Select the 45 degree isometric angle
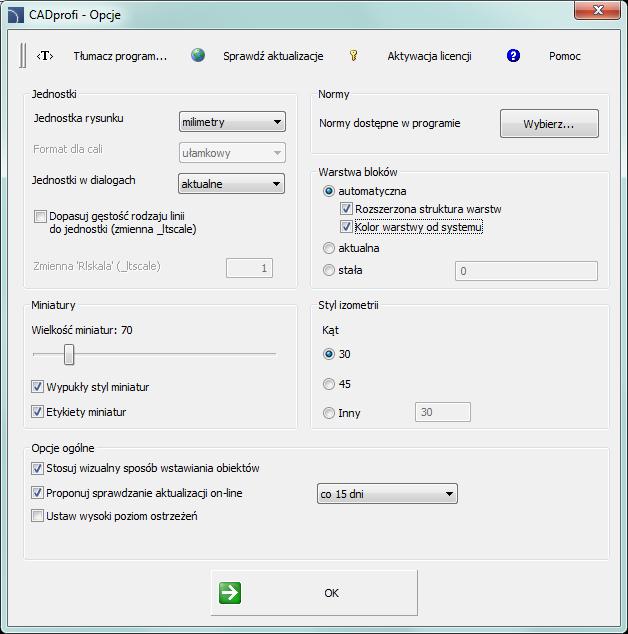Image resolution: width=628 pixels, height=634 pixels. tap(329, 384)
